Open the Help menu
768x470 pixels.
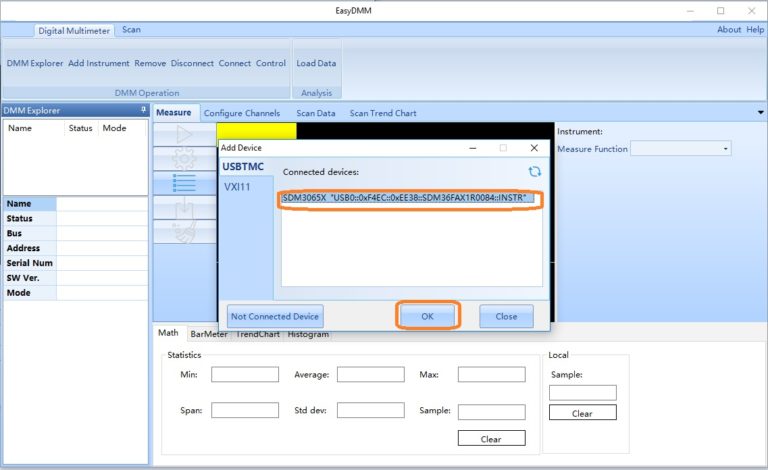click(755, 30)
